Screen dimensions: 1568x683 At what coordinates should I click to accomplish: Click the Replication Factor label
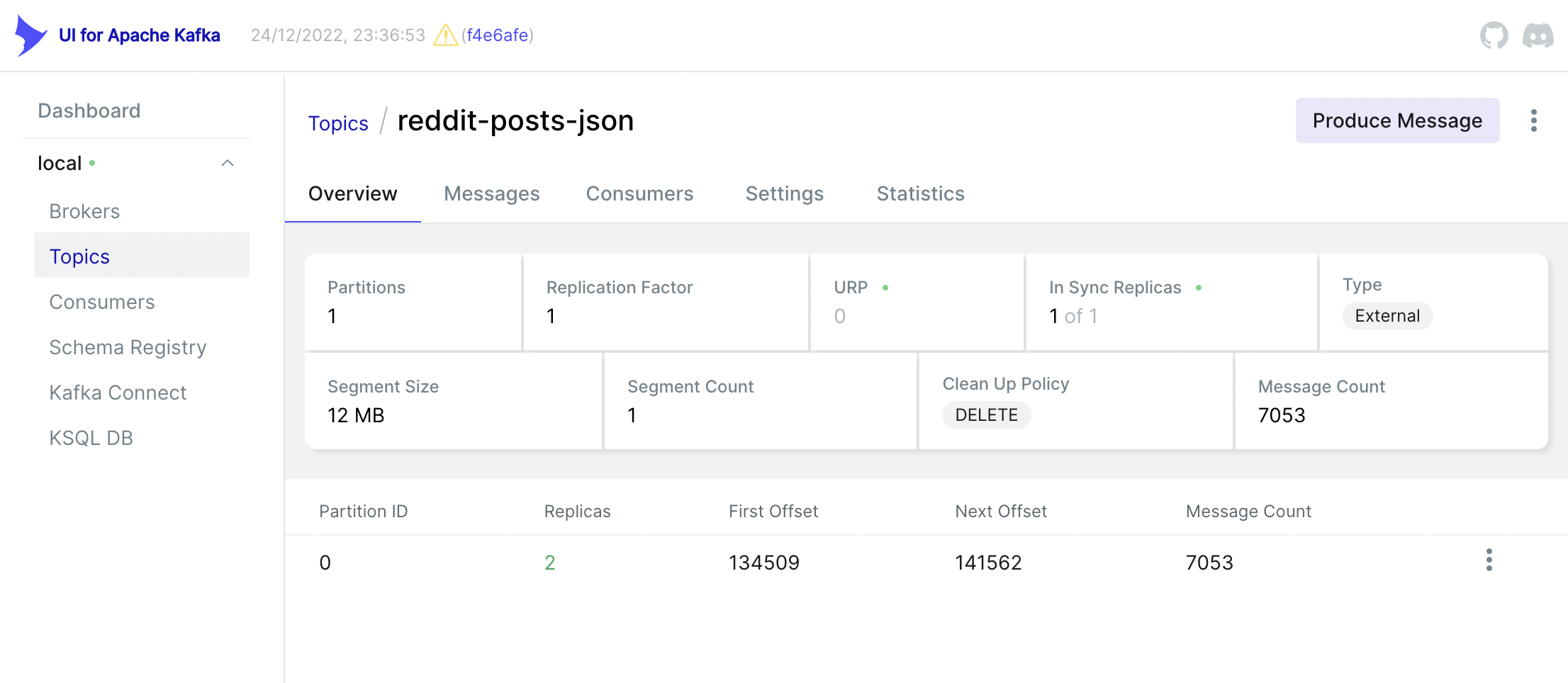(620, 288)
